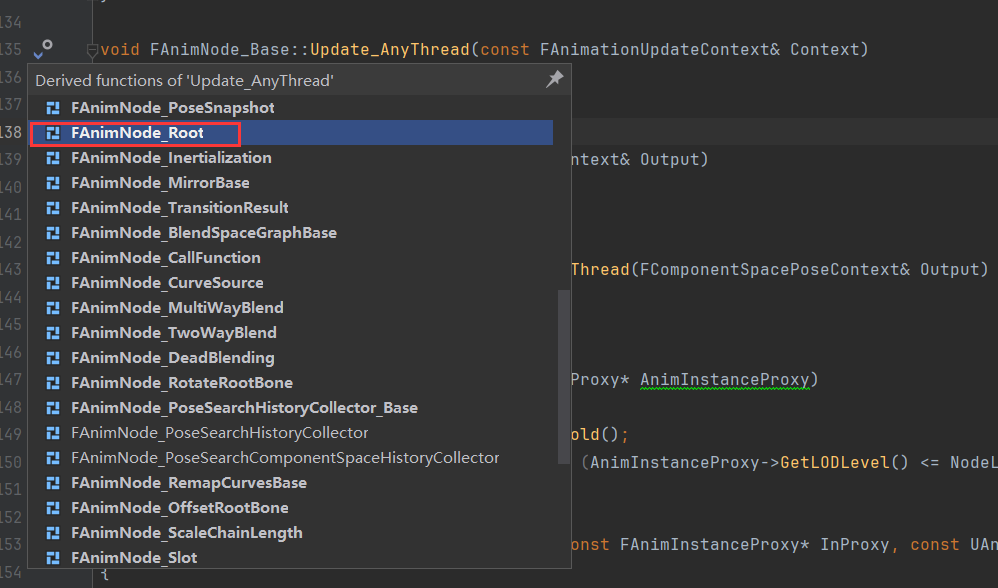This screenshot has width=998, height=588.
Task: Click the icon next to FAnimNode_MirrorBase
Action: [x=53, y=183]
